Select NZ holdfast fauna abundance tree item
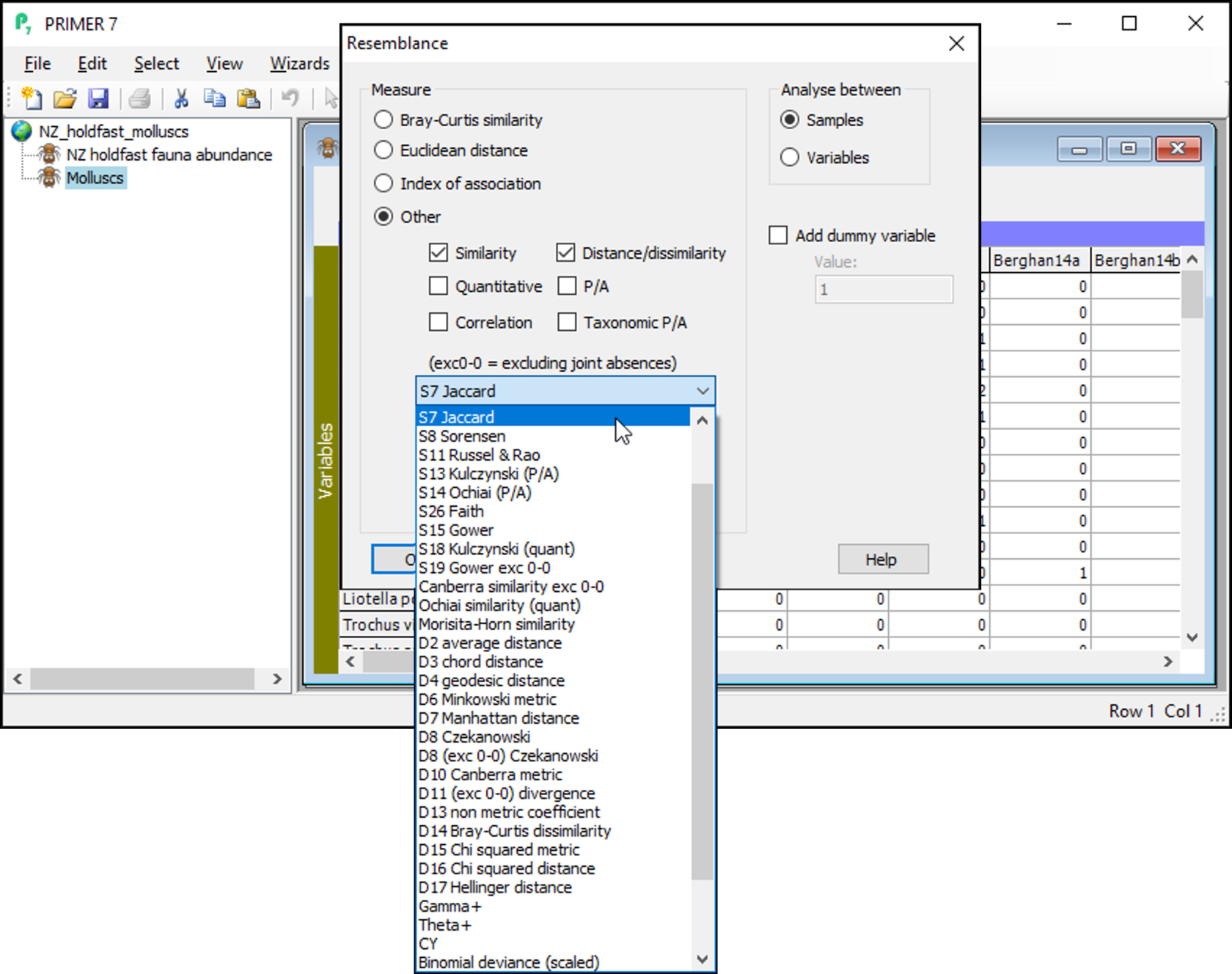The image size is (1232, 974). 169,154
